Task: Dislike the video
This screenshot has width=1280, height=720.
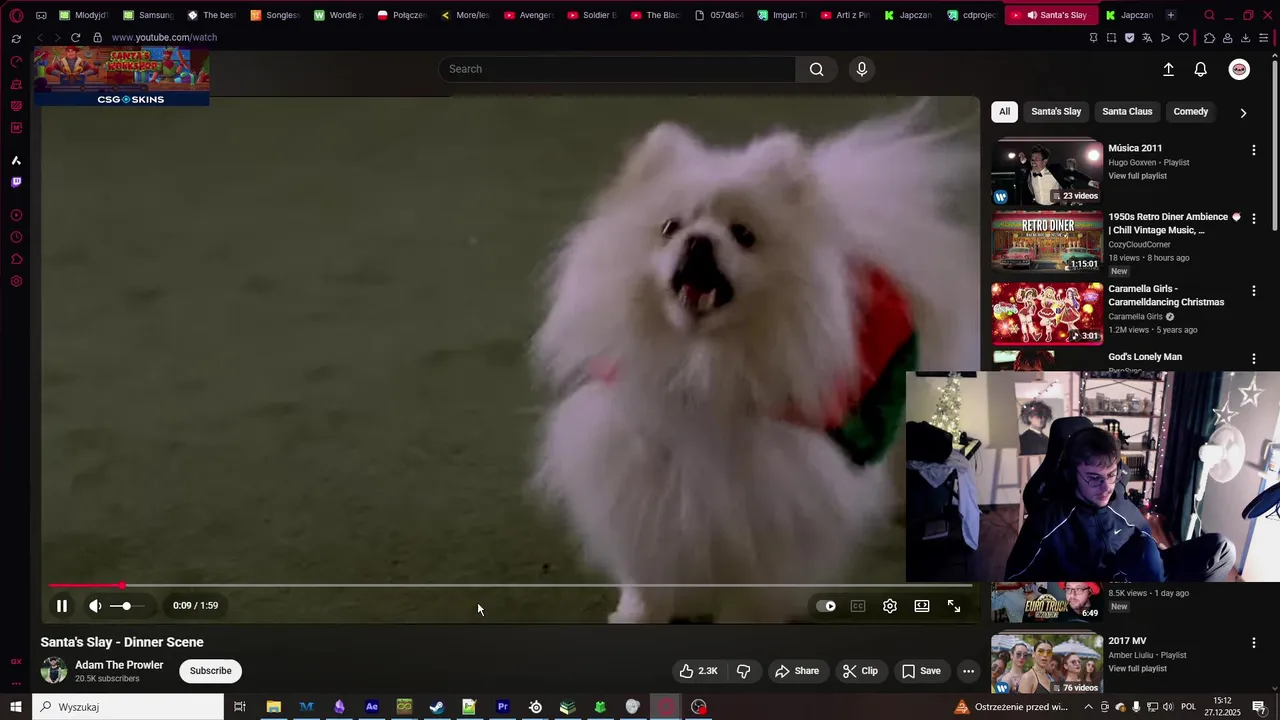Action: point(744,671)
